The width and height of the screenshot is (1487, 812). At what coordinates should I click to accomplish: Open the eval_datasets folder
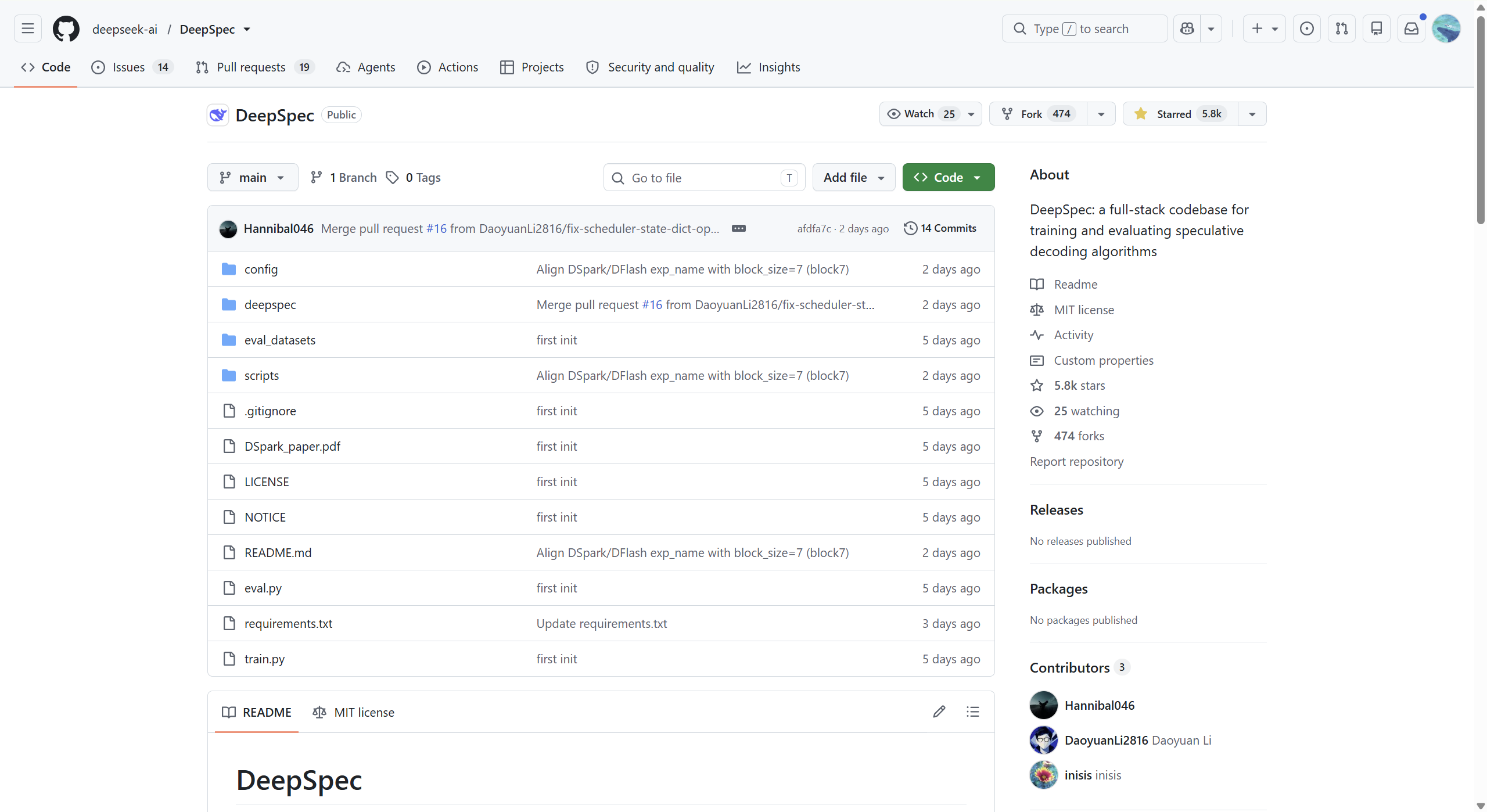280,340
